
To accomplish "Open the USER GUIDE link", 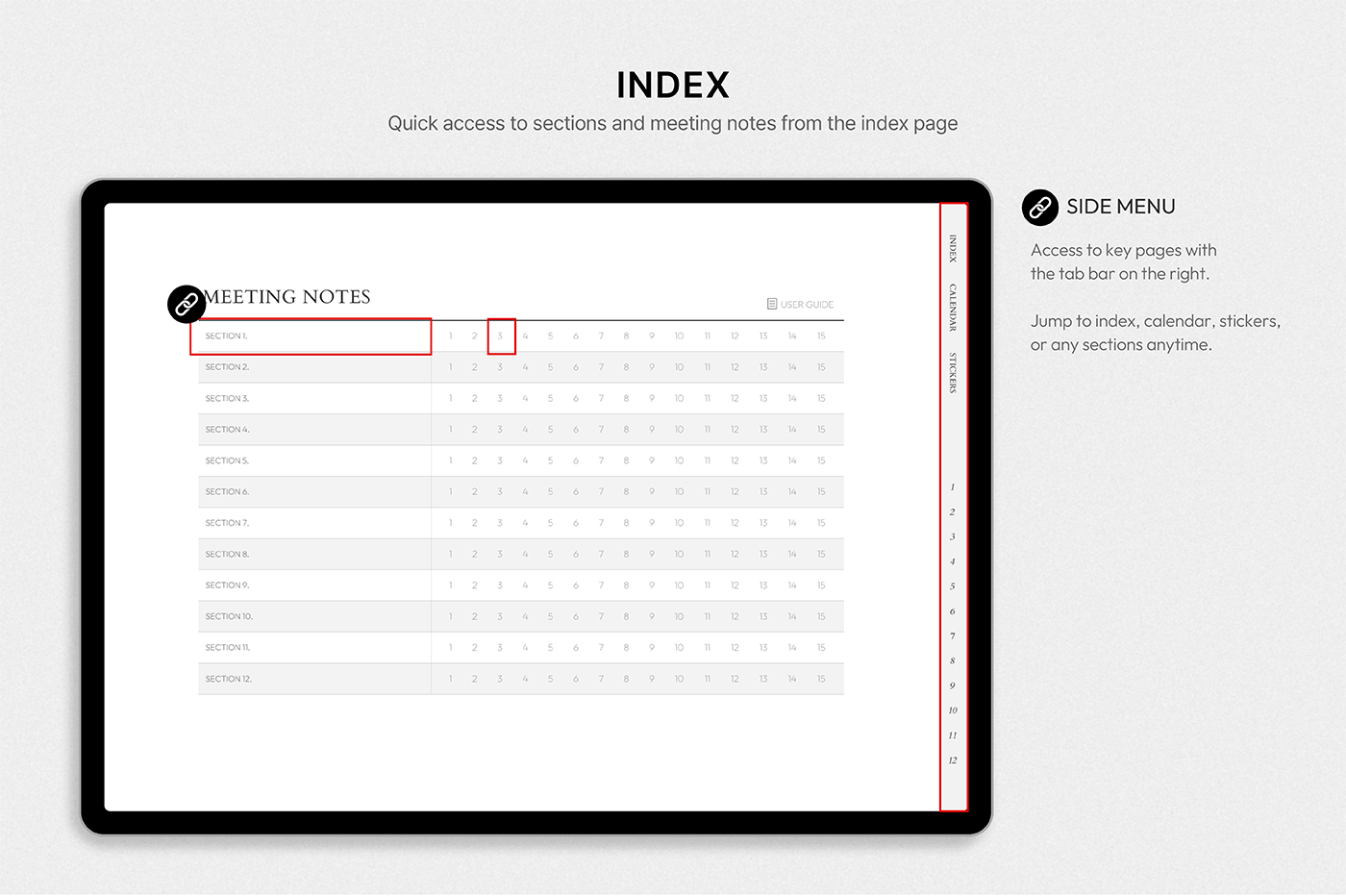I will point(807,305).
